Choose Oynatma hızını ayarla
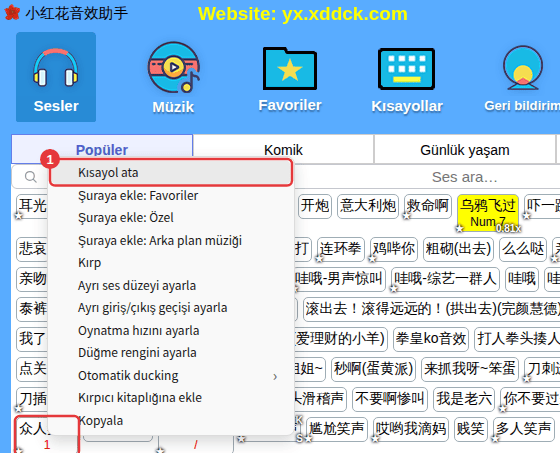The height and width of the screenshot is (453, 560). (171, 330)
